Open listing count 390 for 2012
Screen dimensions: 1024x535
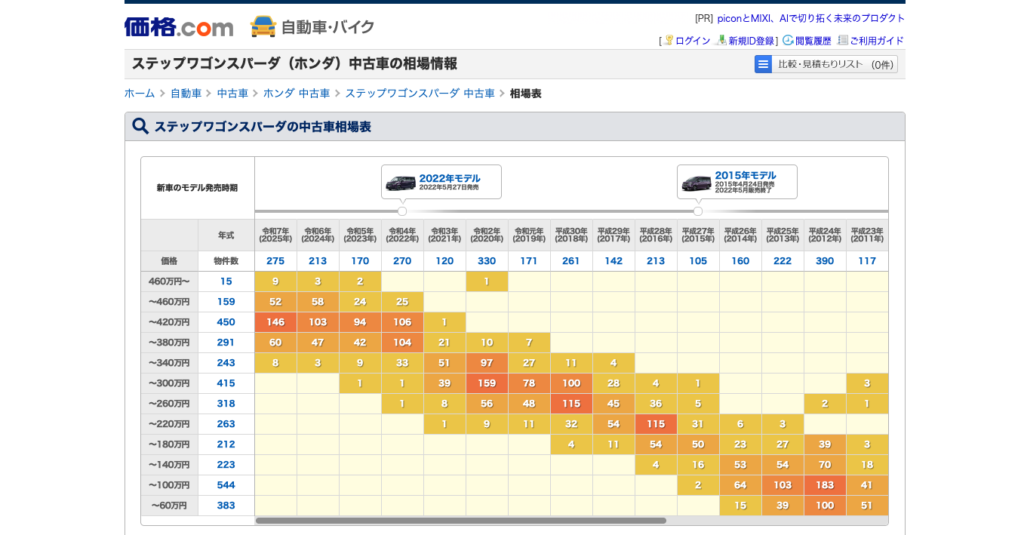(824, 261)
